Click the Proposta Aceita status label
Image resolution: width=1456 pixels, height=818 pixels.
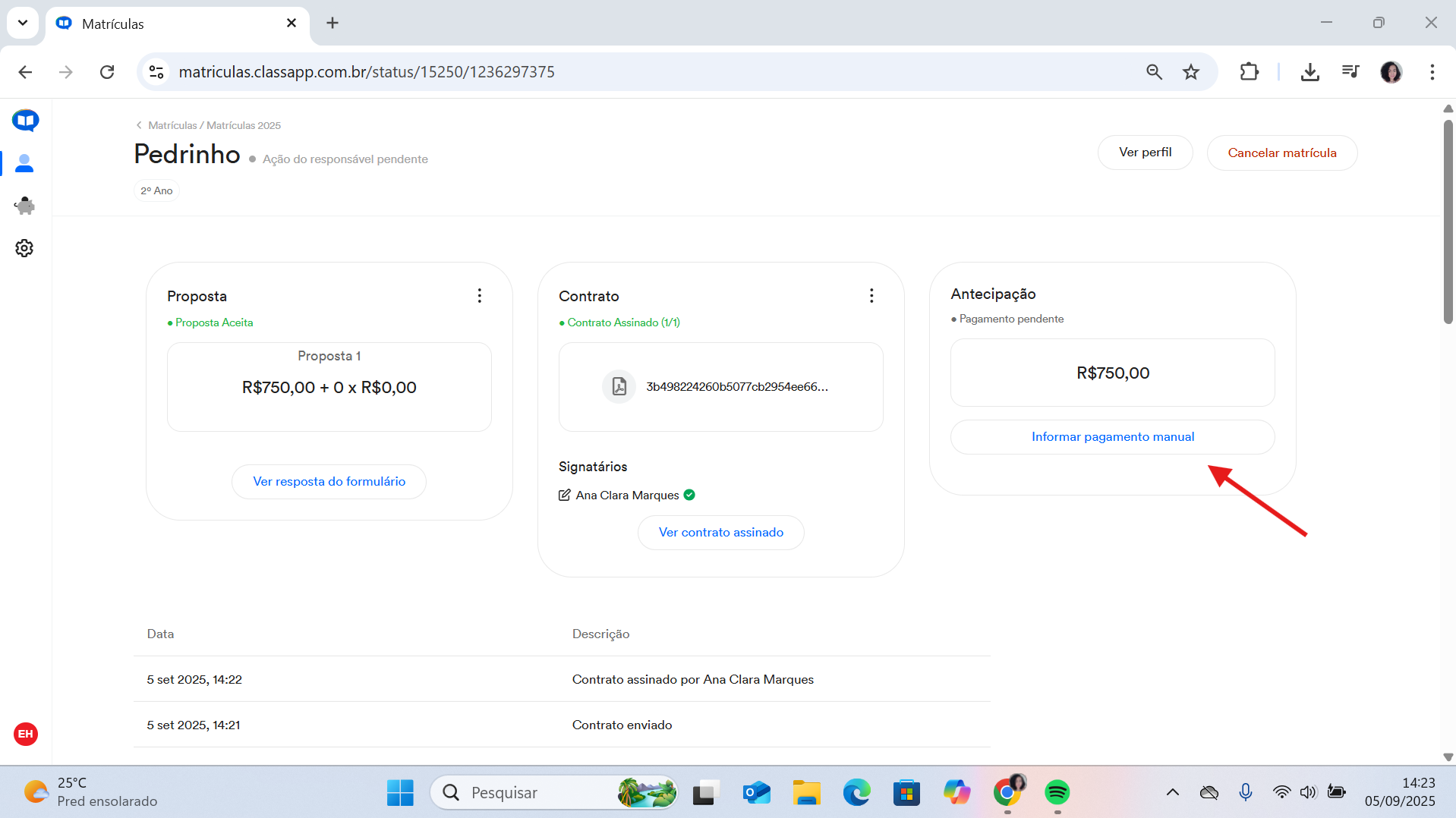coord(210,322)
